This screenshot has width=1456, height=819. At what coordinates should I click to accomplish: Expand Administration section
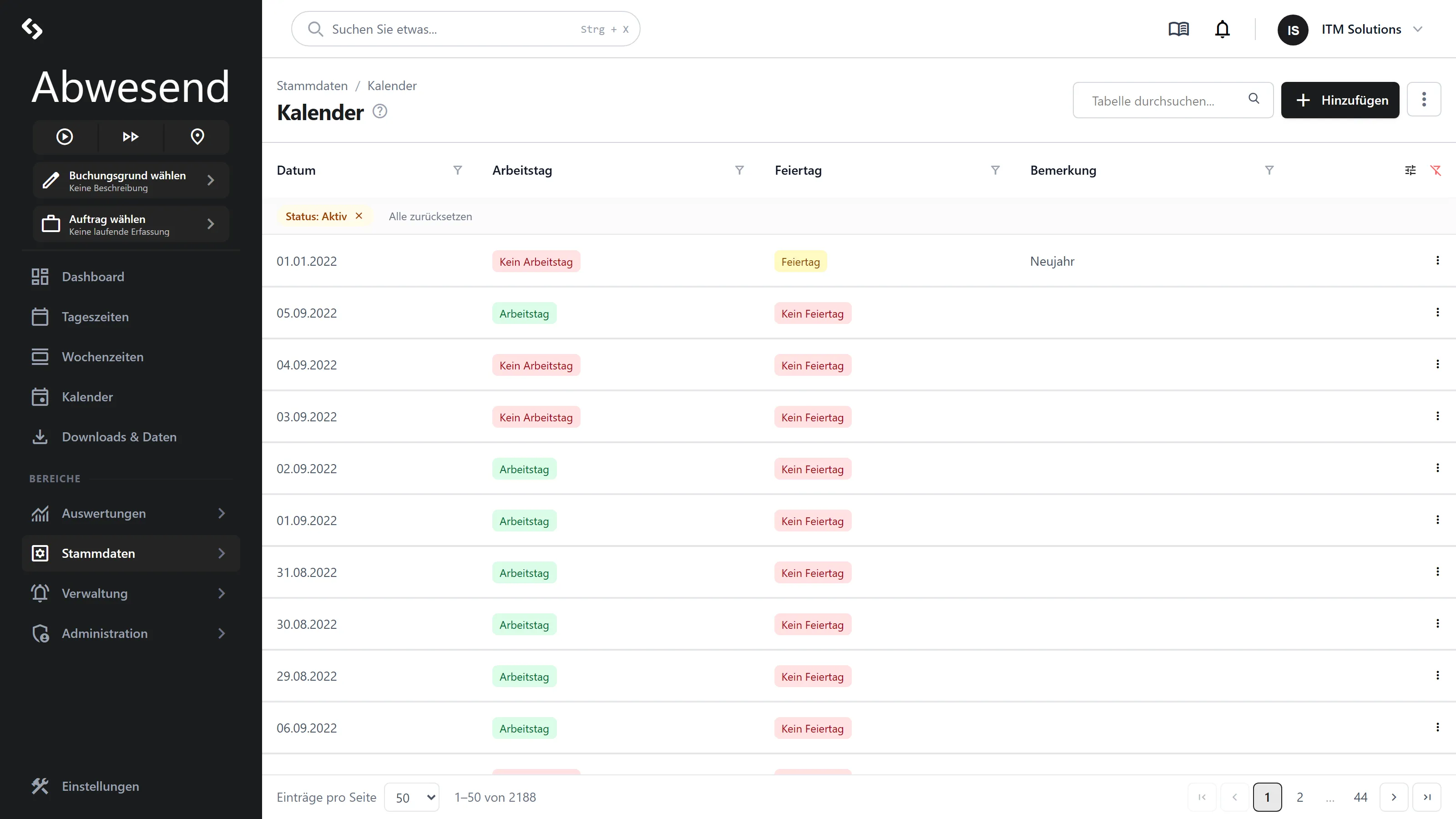tap(131, 634)
